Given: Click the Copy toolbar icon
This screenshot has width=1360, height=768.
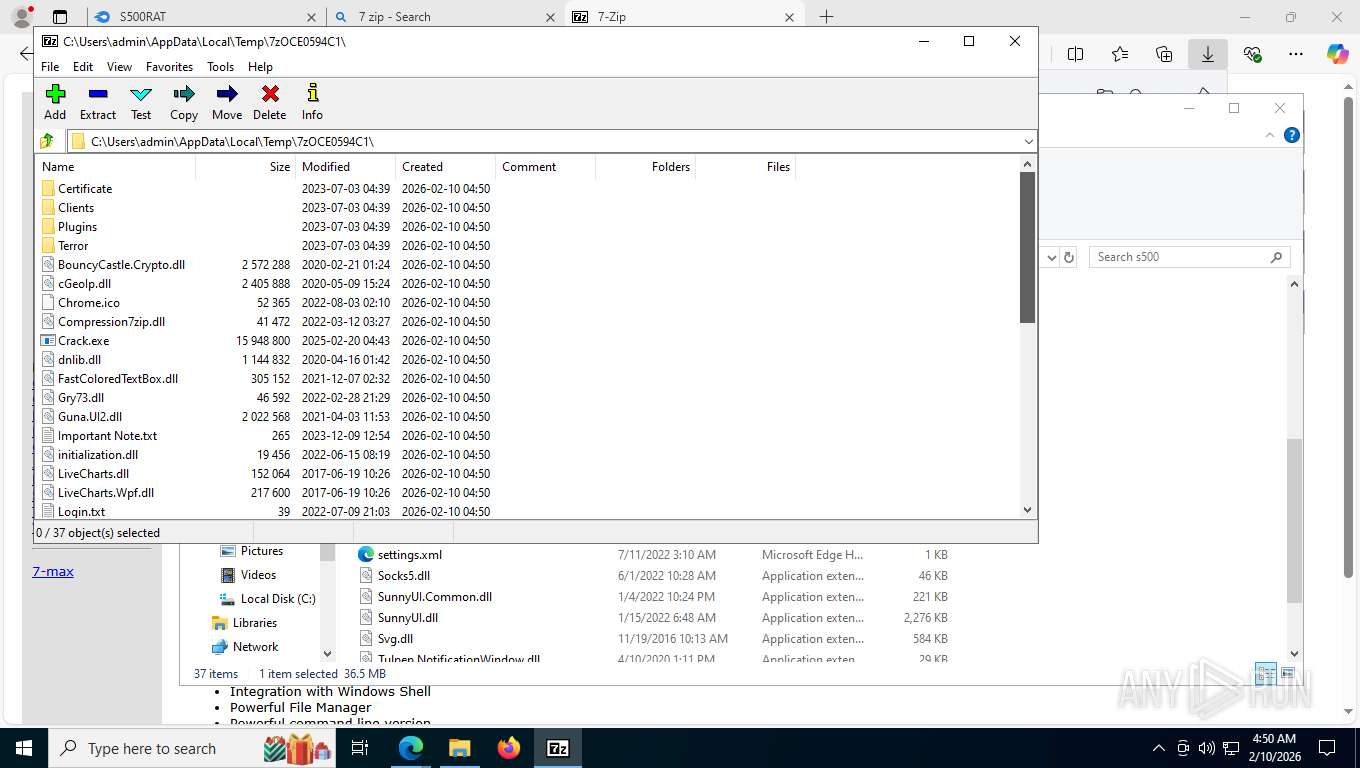Looking at the screenshot, I should 184,102.
